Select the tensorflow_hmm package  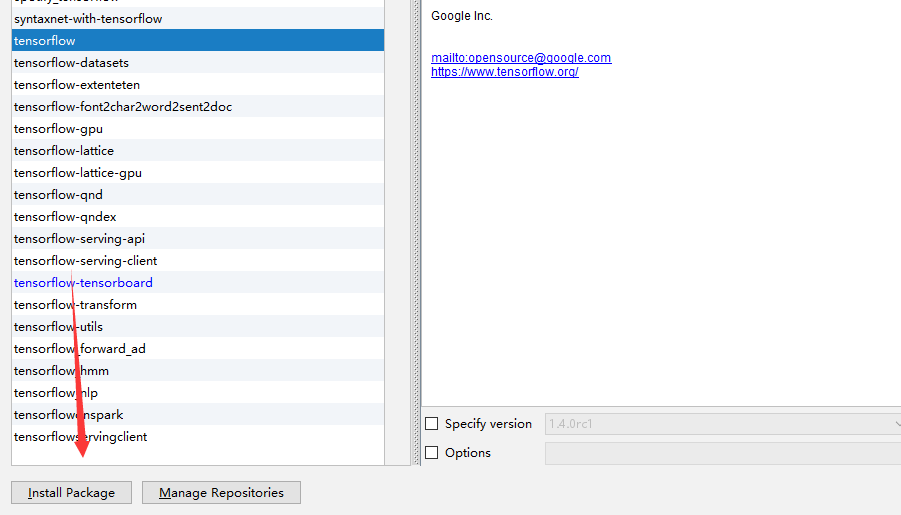[198, 370]
